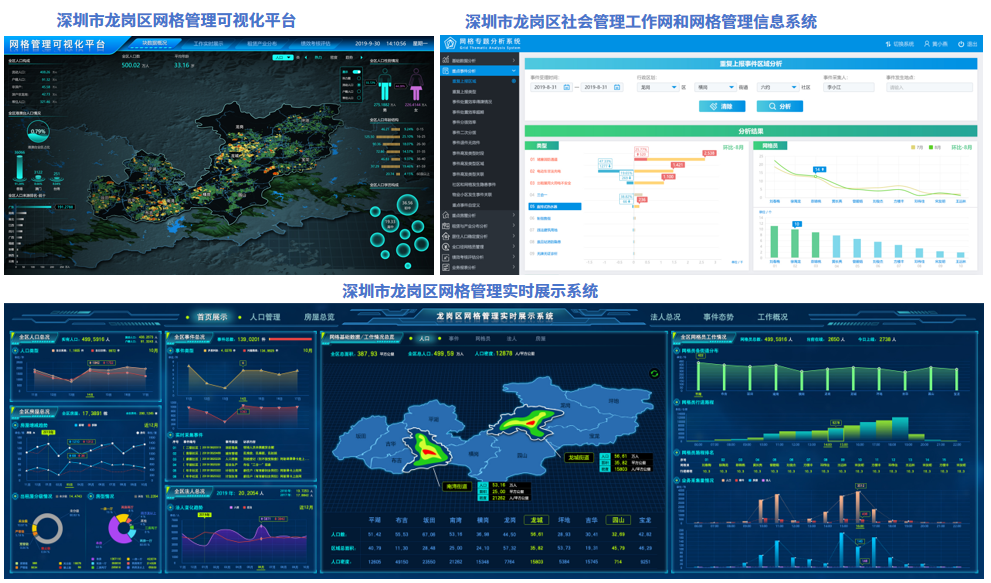The image size is (991, 583).
Task: Open the 六约 community dropdown
Action: pos(778,87)
